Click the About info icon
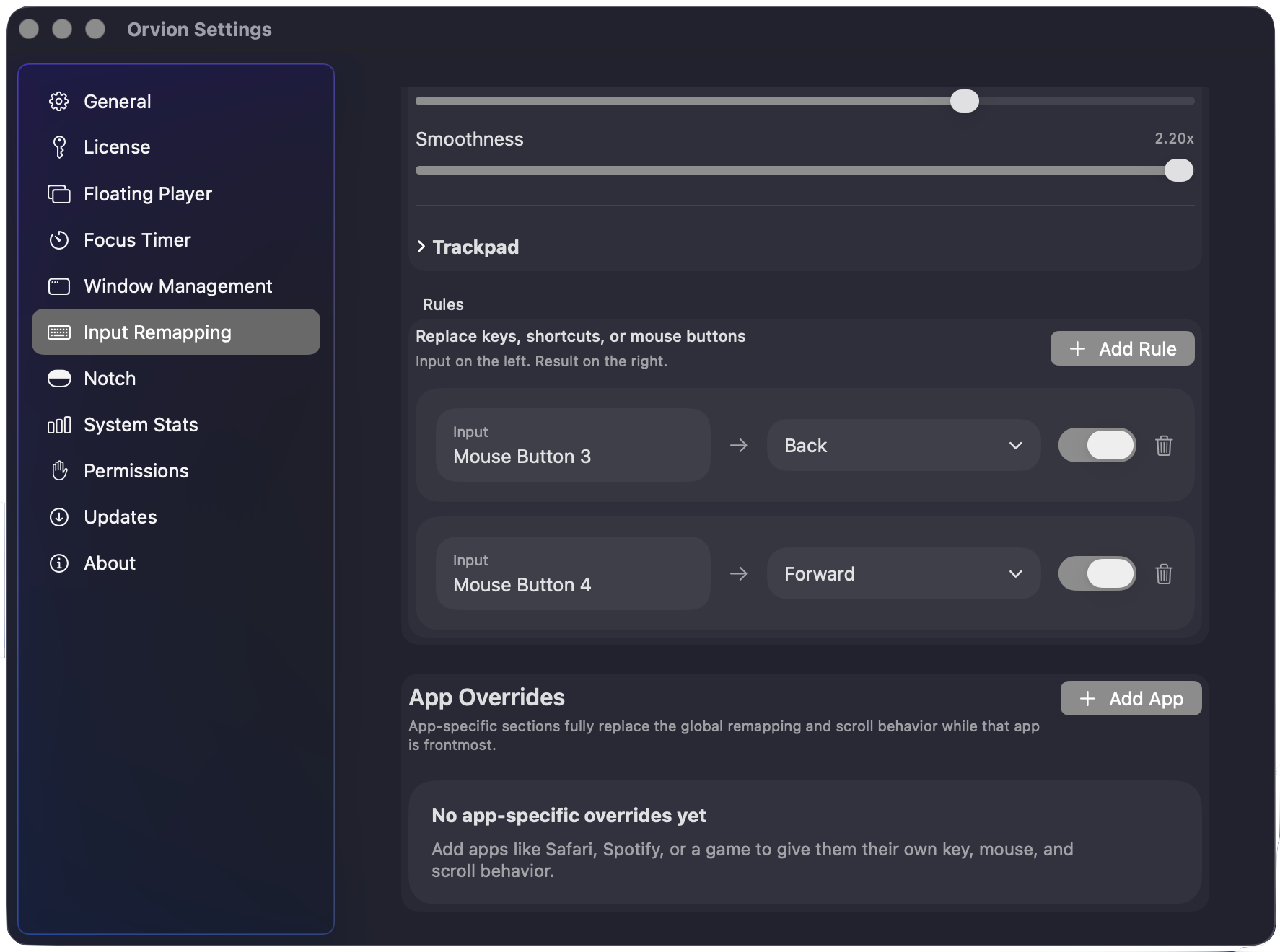This screenshot has width=1280, height=952. click(x=59, y=563)
